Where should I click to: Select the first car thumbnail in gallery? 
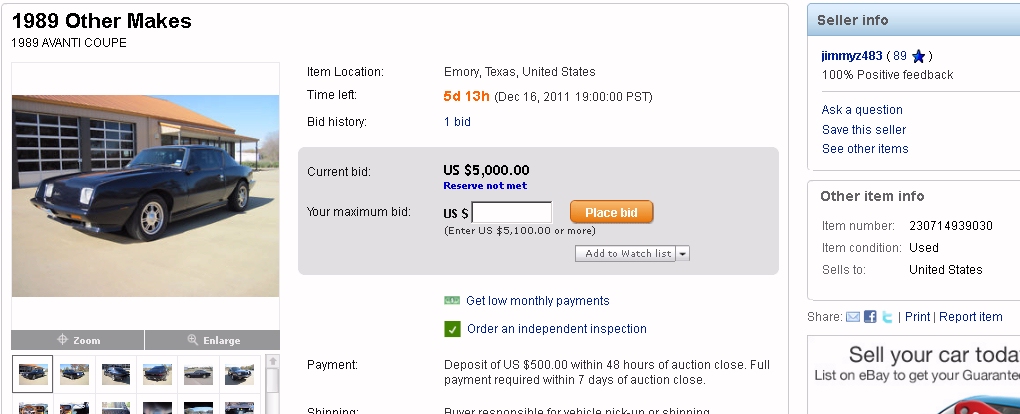pyautogui.click(x=33, y=374)
